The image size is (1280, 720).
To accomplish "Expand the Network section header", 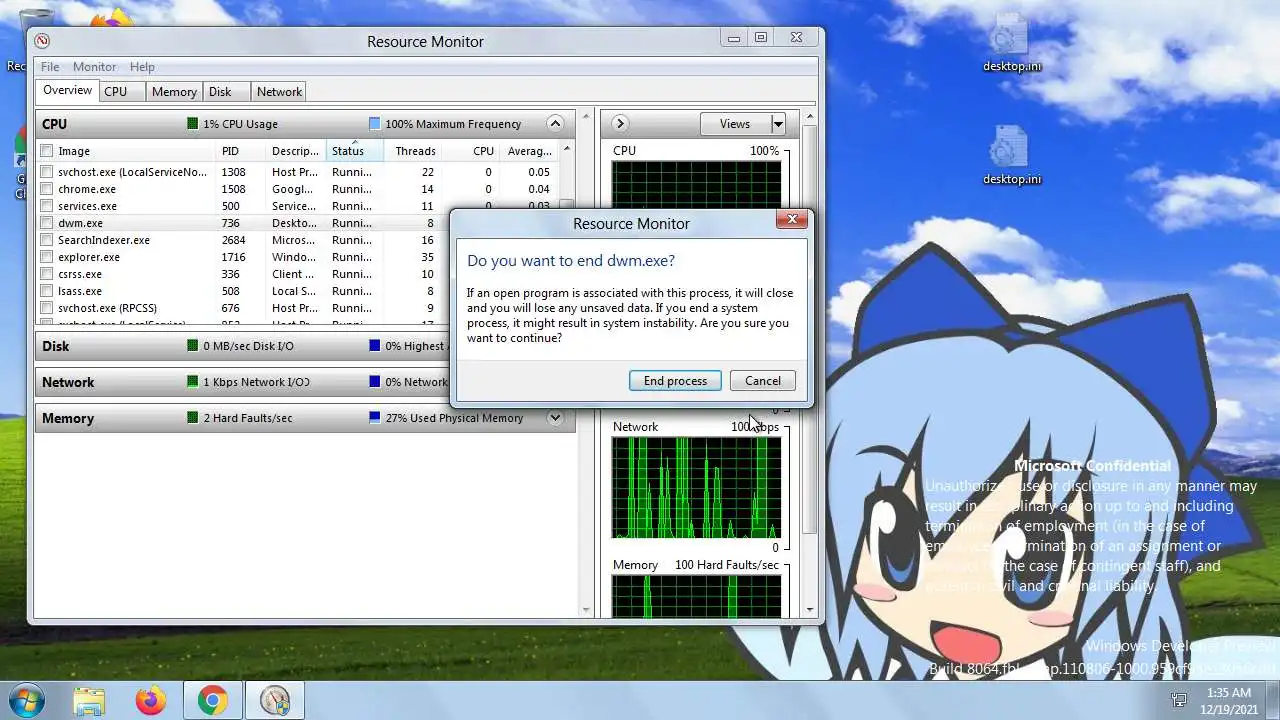I will click(305, 382).
